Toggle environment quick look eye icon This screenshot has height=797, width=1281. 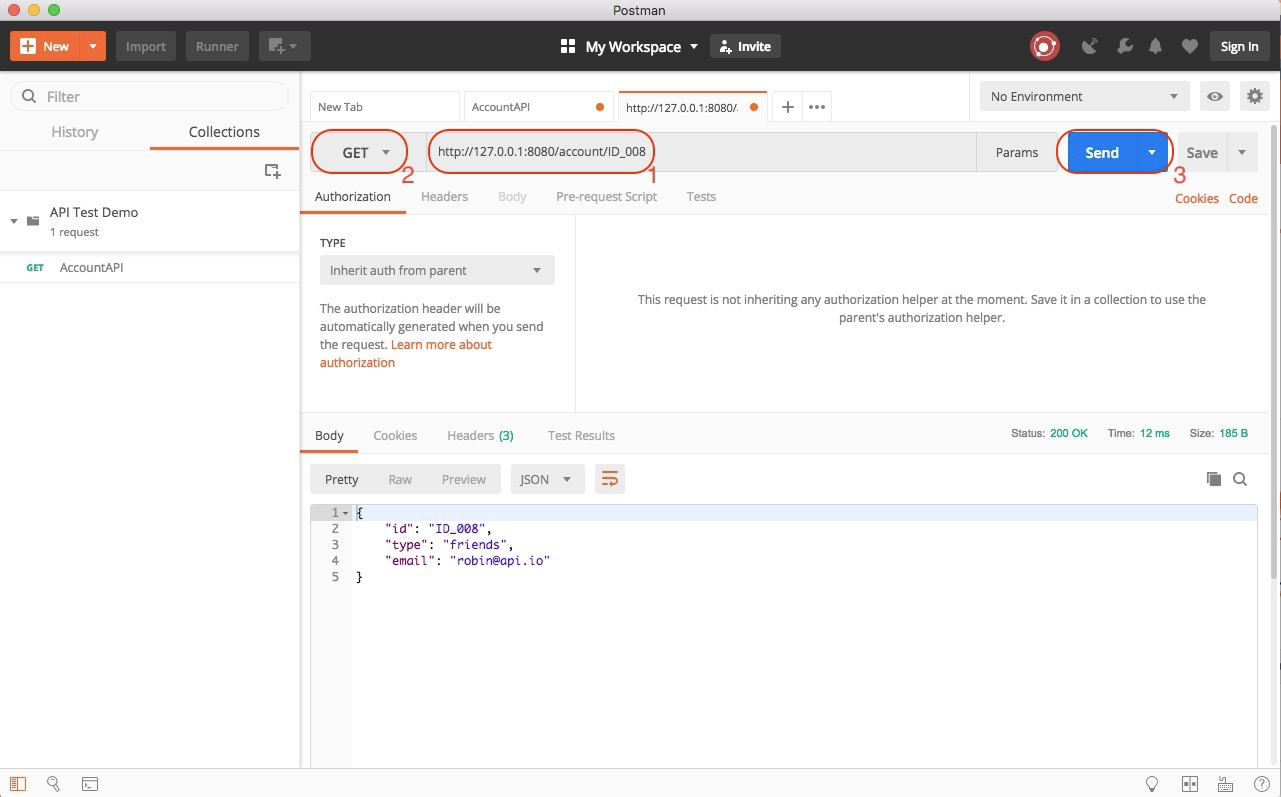pyautogui.click(x=1215, y=96)
